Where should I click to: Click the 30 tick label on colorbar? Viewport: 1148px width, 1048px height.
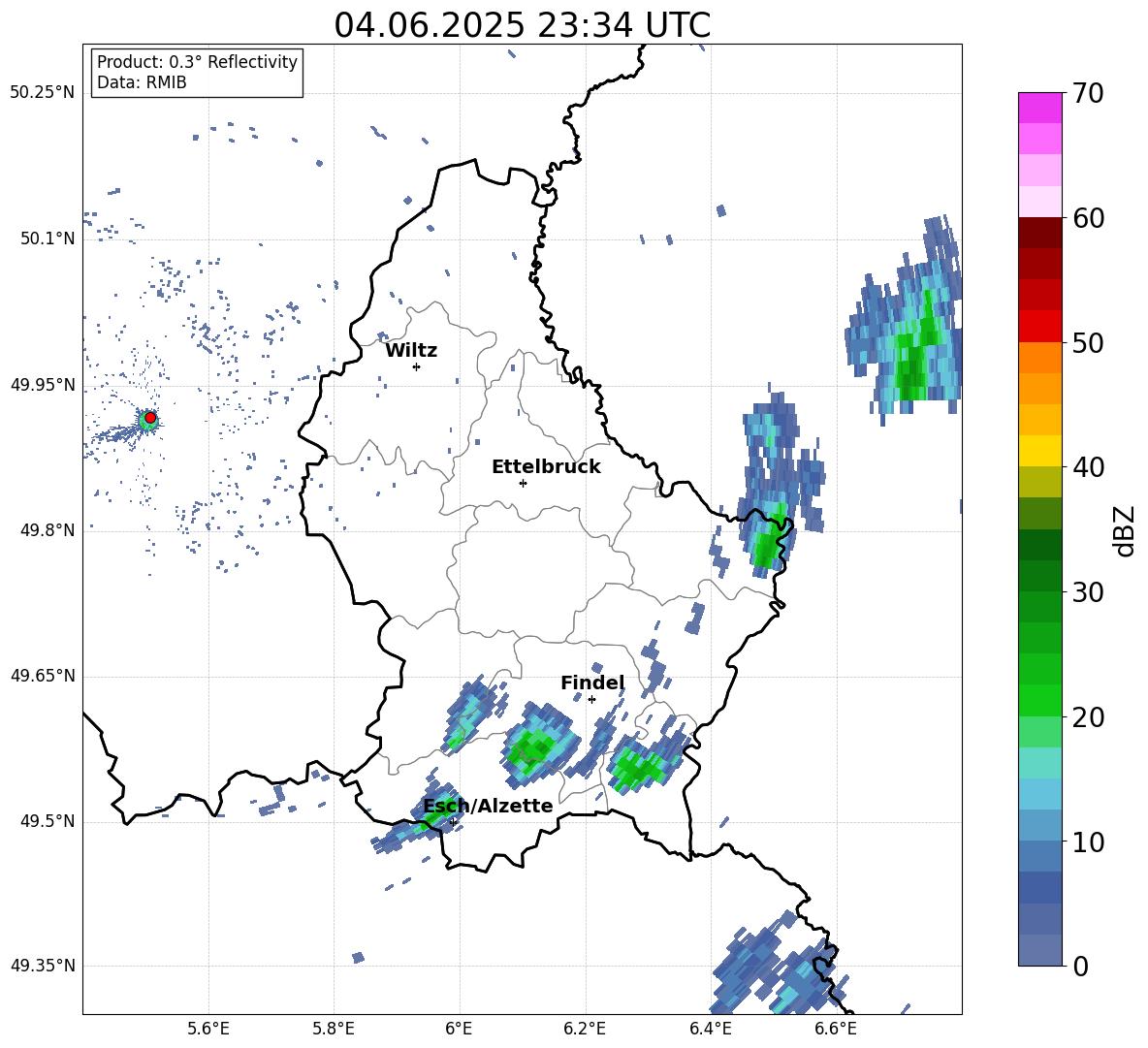click(x=1088, y=592)
